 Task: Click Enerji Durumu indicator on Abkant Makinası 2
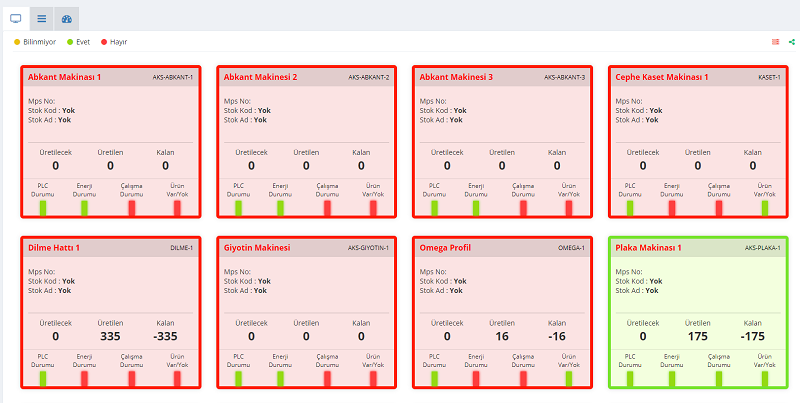[x=280, y=207]
